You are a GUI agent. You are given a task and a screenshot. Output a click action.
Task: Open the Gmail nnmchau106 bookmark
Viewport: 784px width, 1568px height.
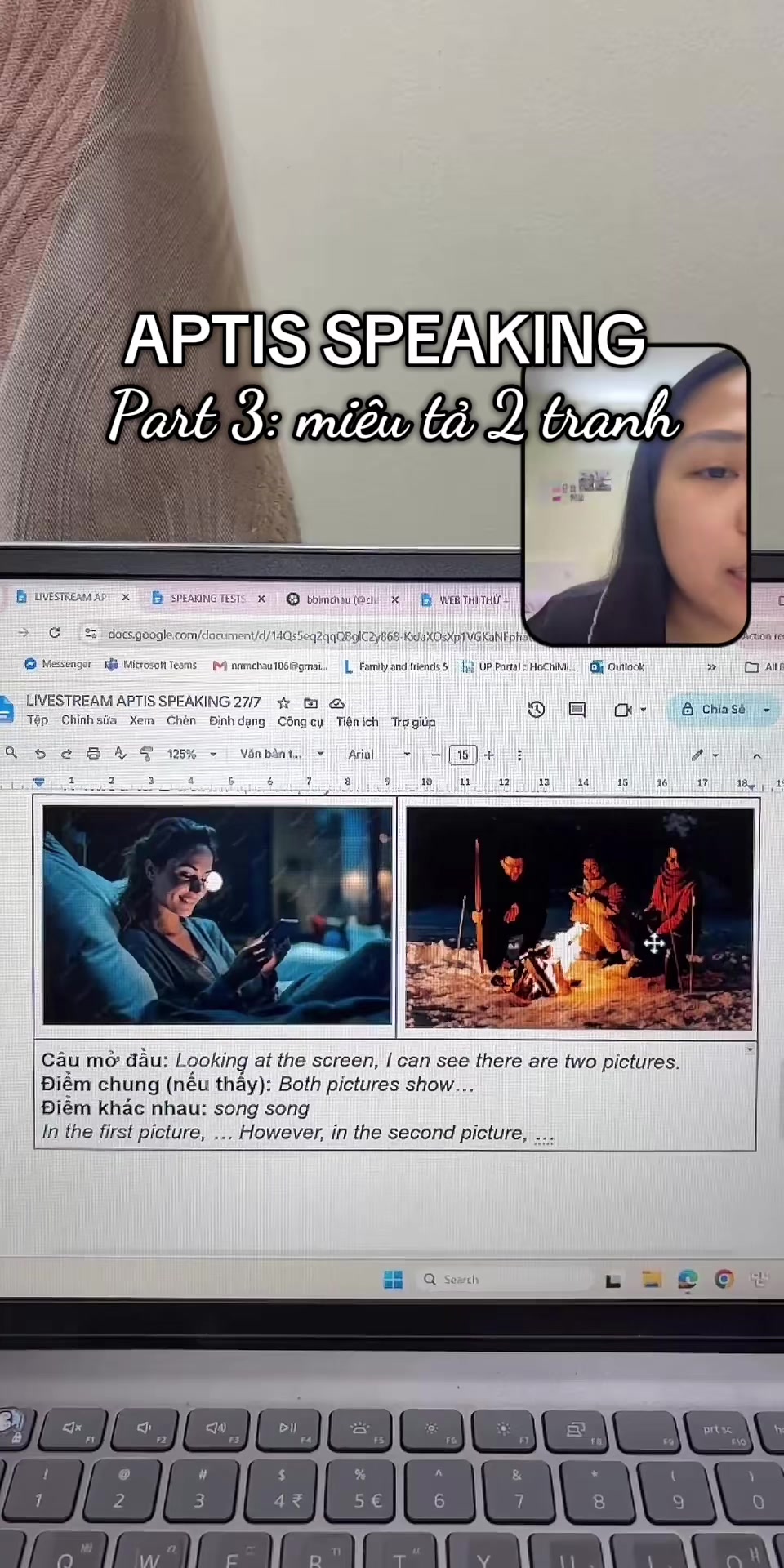269,666
